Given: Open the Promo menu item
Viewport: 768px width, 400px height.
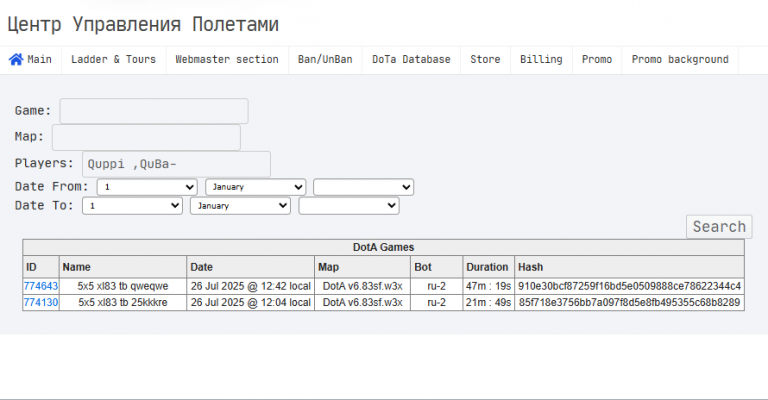Looking at the screenshot, I should point(597,60).
